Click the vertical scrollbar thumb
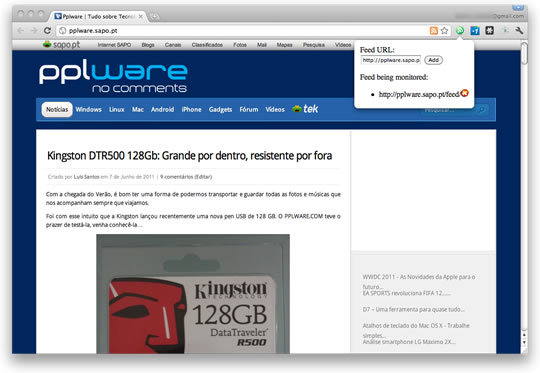Screen dimensions: 540x373 pos(524,53)
